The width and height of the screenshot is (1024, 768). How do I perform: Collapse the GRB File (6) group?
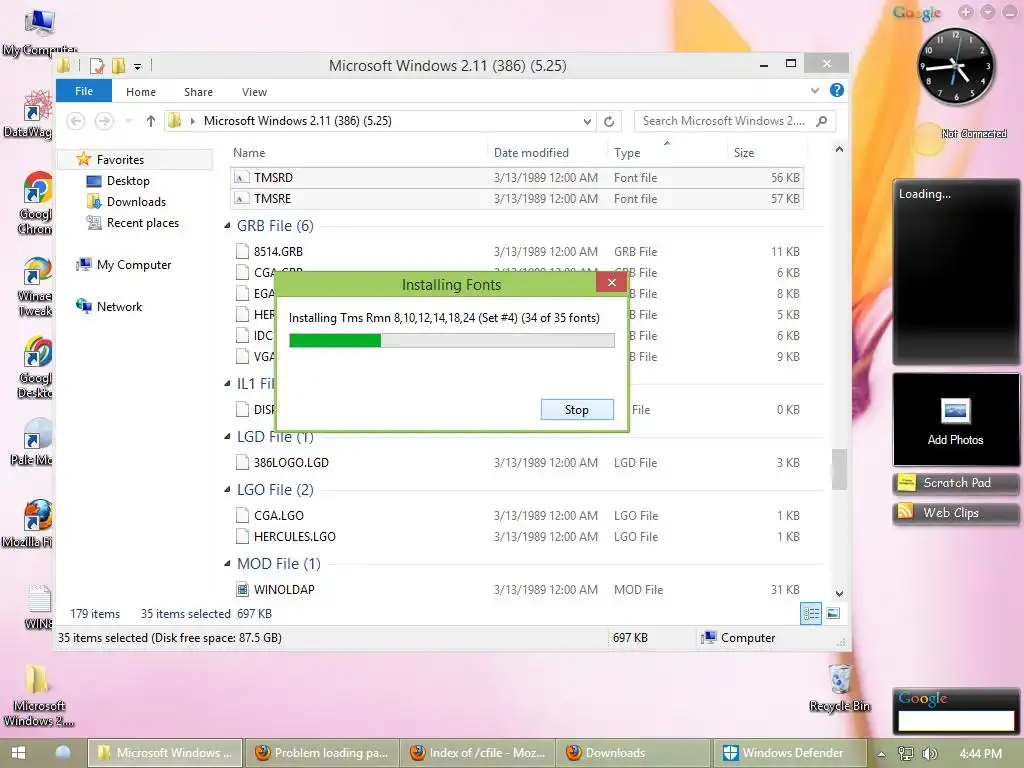(x=227, y=226)
